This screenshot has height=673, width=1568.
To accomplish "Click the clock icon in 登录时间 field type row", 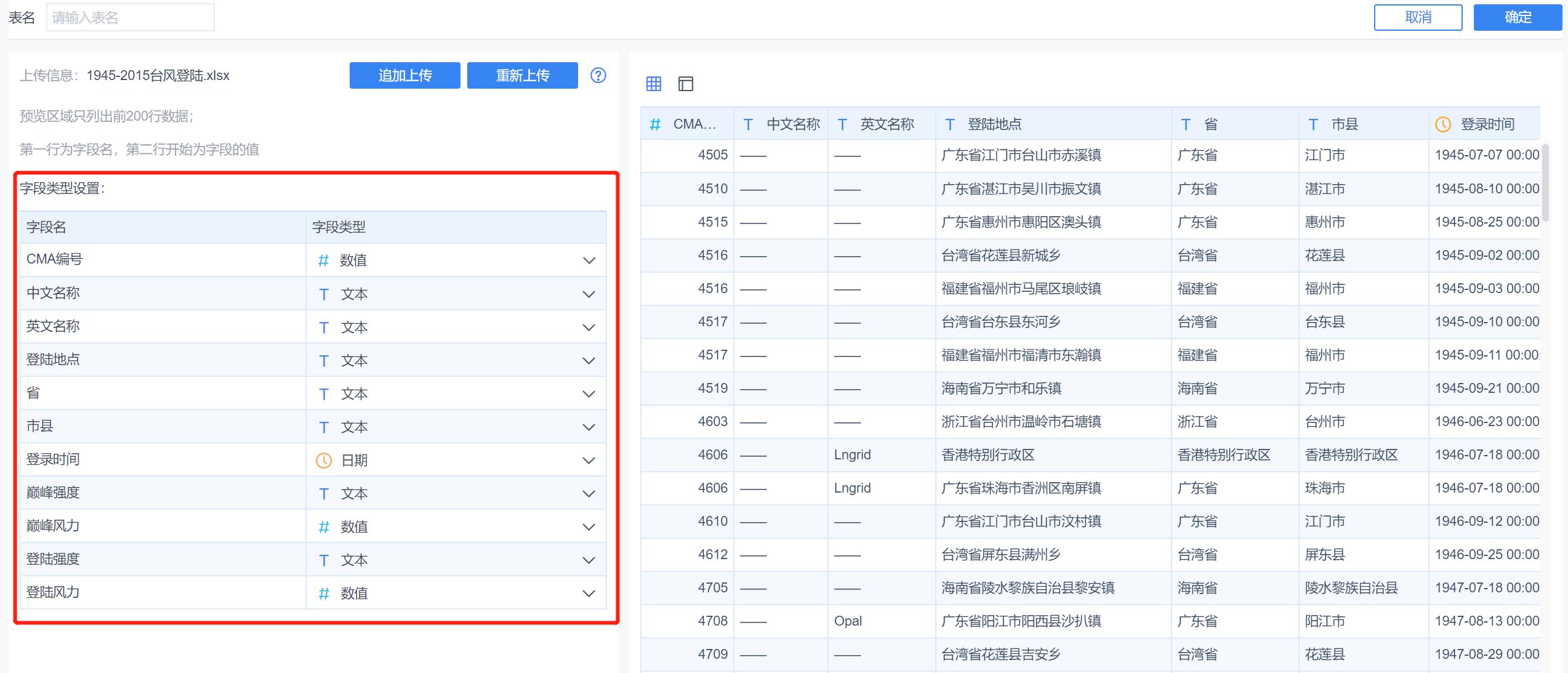I will (323, 459).
